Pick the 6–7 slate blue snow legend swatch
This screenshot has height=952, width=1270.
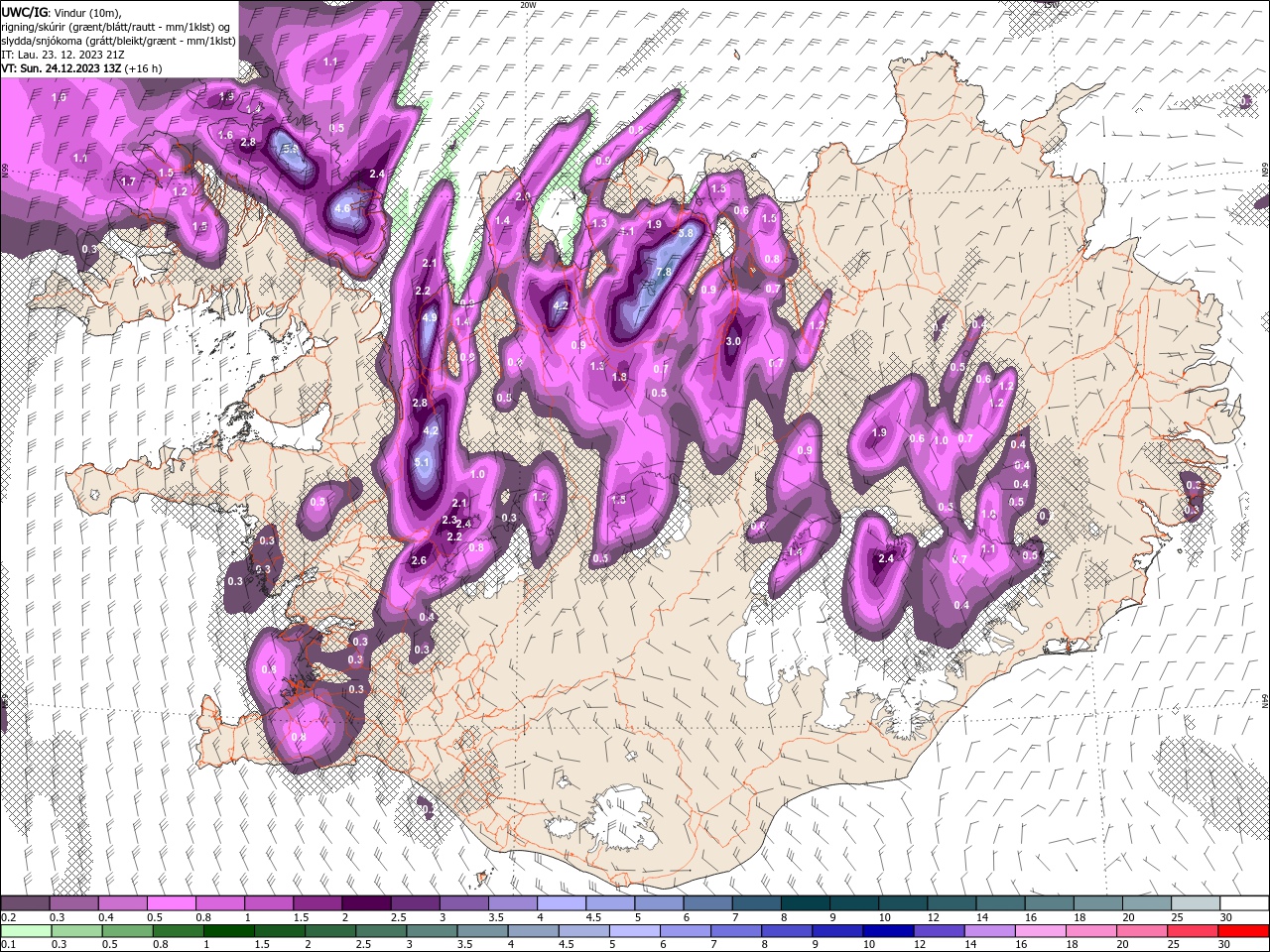(x=707, y=903)
